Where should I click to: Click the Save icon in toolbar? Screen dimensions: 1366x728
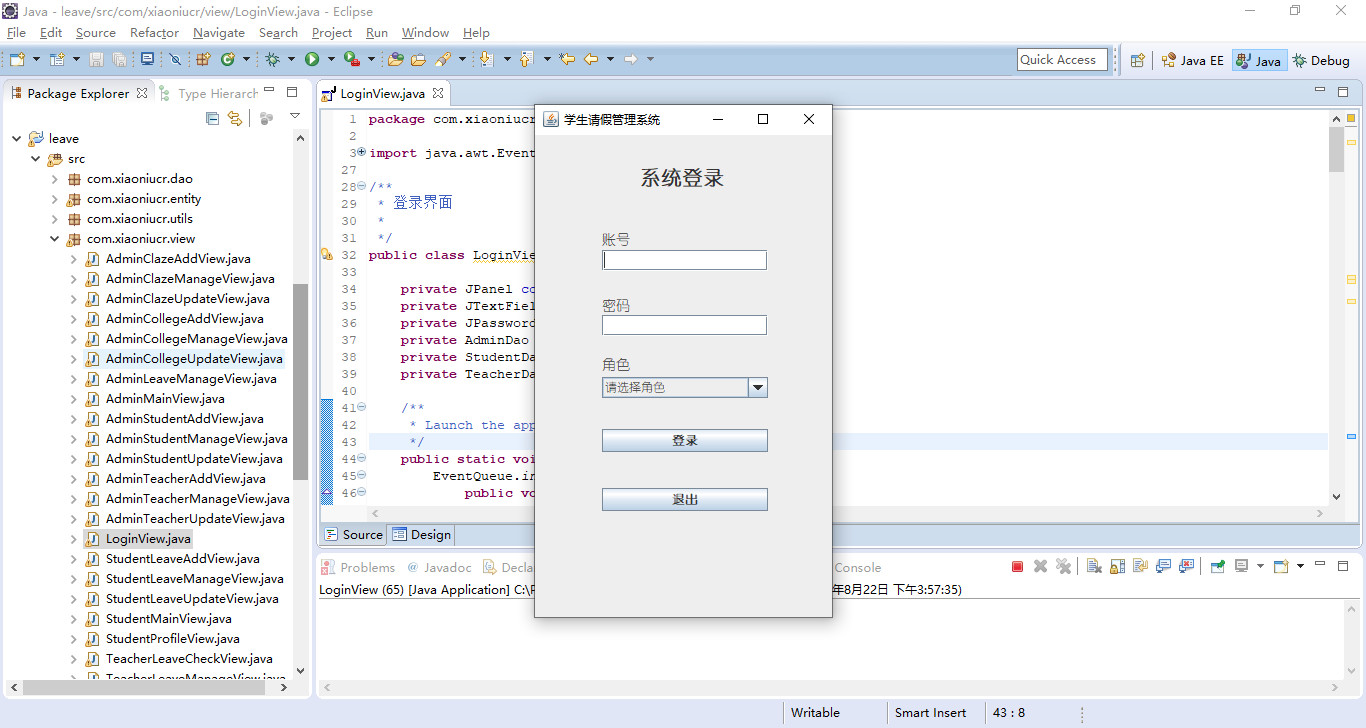click(x=96, y=59)
